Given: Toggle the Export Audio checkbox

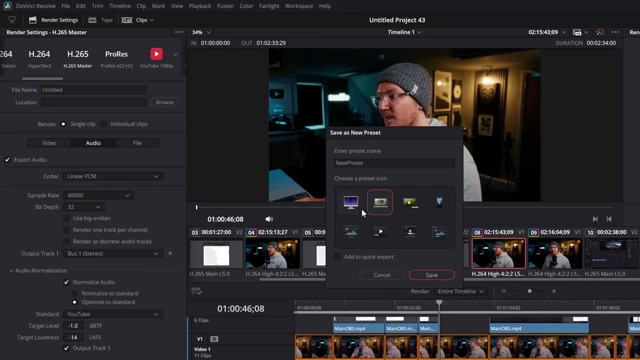Looking at the screenshot, I should (7, 160).
